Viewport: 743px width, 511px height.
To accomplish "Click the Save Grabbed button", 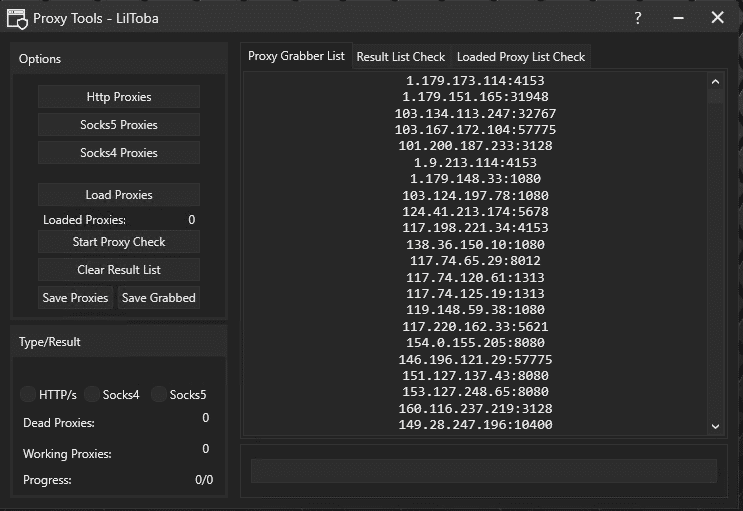I will pyautogui.click(x=158, y=298).
